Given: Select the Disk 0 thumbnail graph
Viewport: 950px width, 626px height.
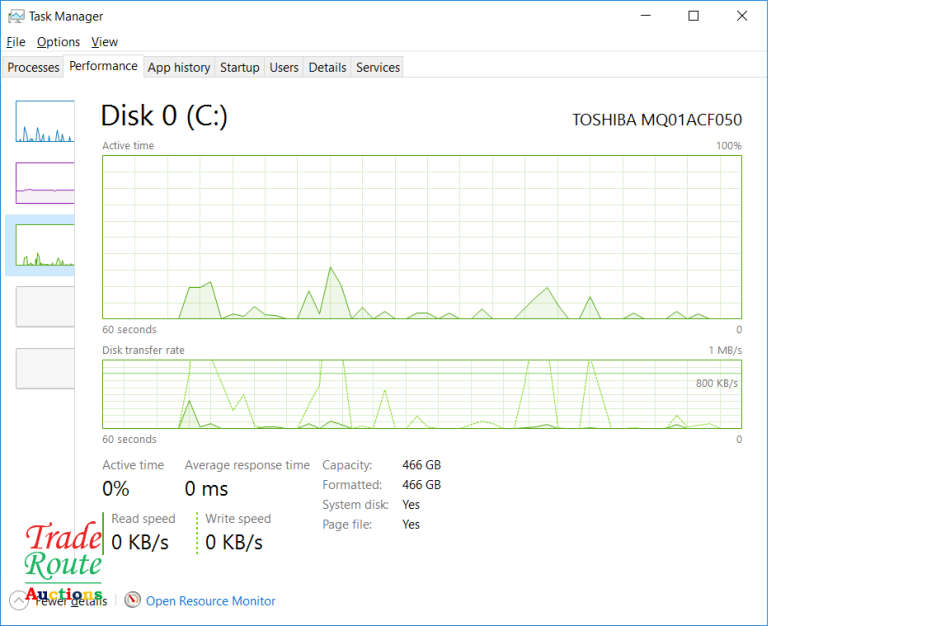Looking at the screenshot, I should tap(45, 245).
